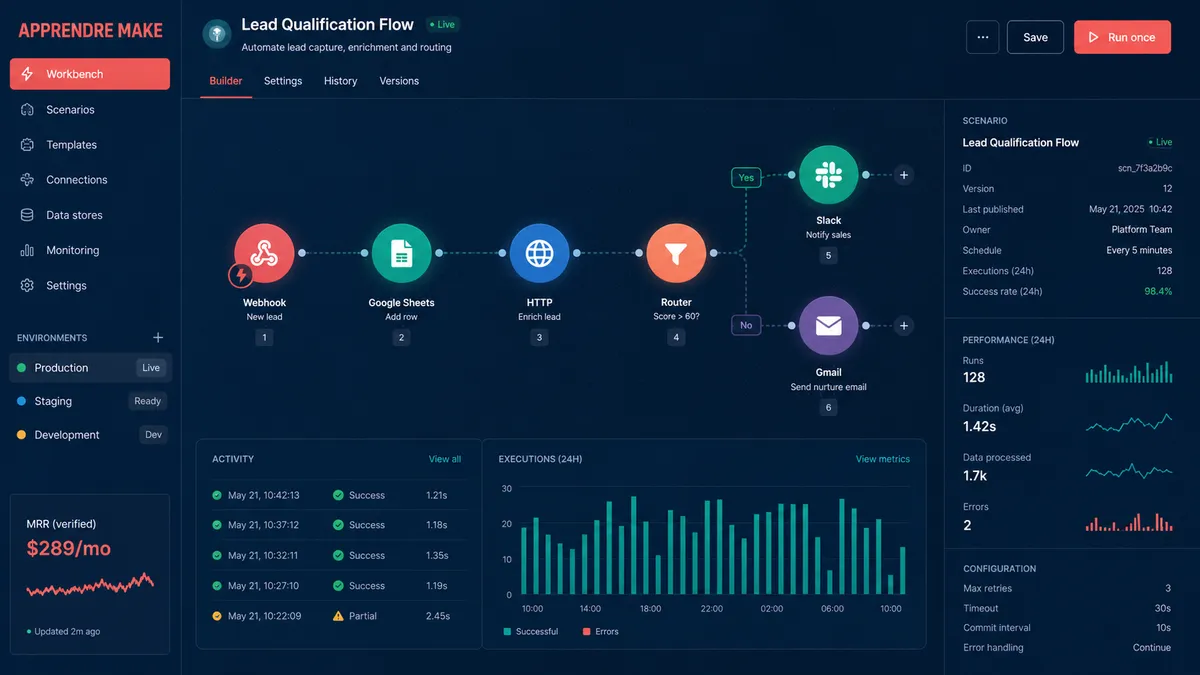Screen dimensions: 1200x675
Task: Click the Dev badge on Development
Action: [x=153, y=435]
